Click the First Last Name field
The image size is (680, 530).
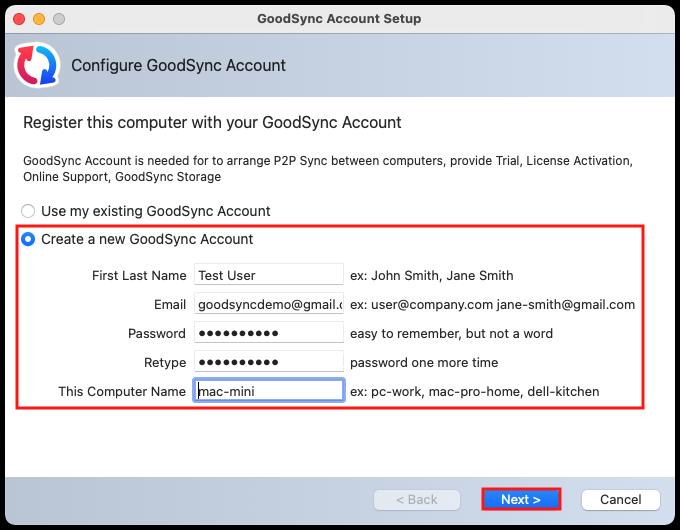click(268, 275)
